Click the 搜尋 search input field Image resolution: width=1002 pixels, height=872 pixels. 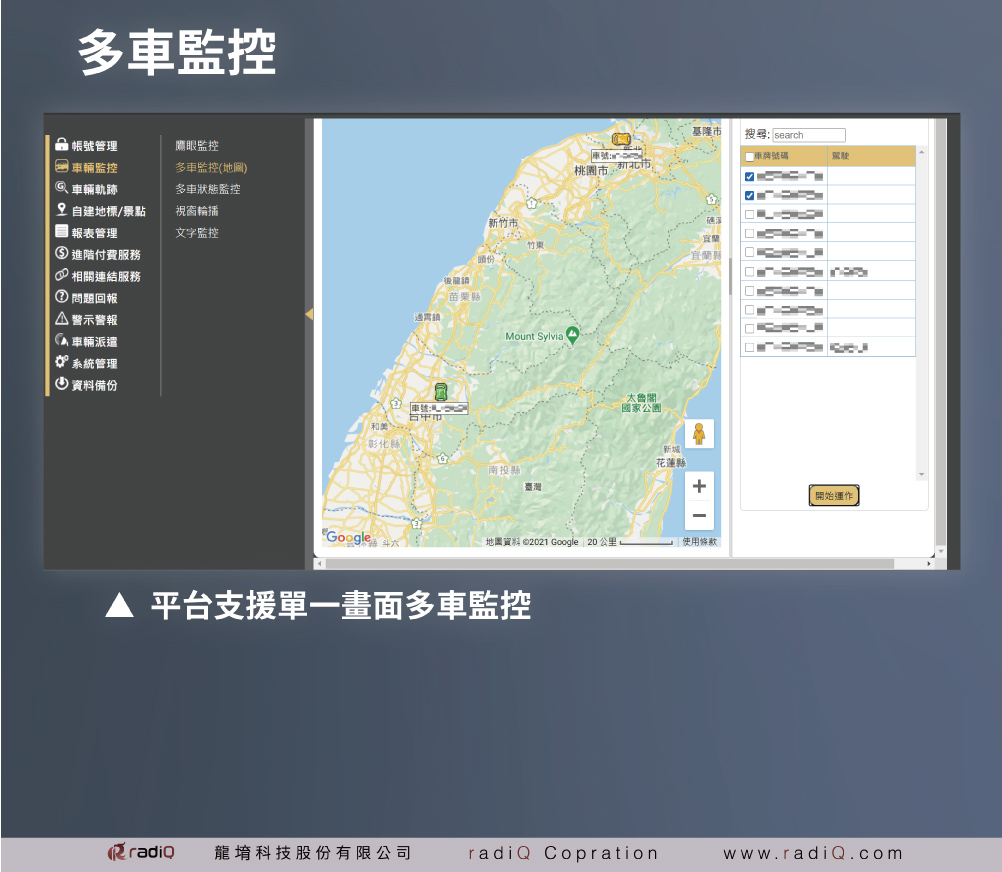(808, 135)
